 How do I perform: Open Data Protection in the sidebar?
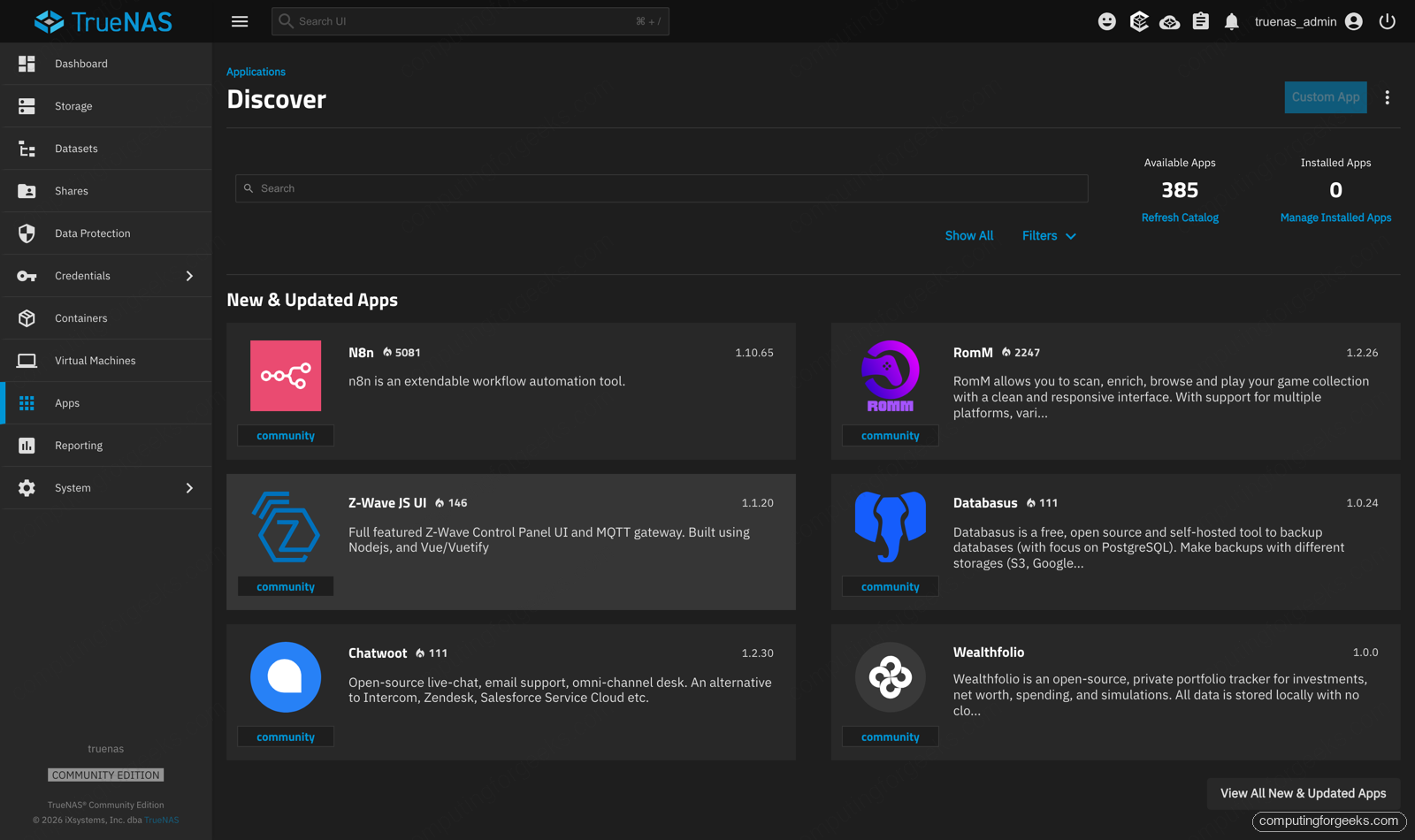tap(106, 233)
